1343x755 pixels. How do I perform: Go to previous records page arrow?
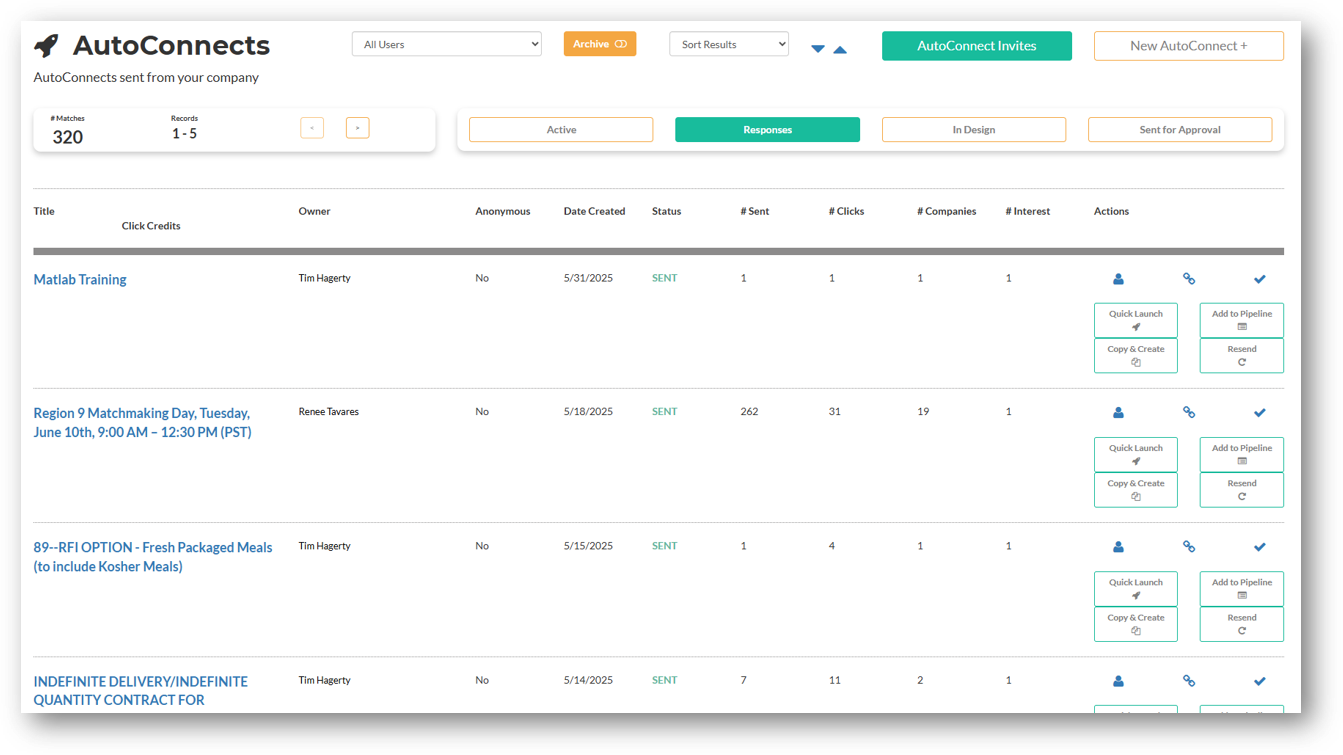(312, 128)
